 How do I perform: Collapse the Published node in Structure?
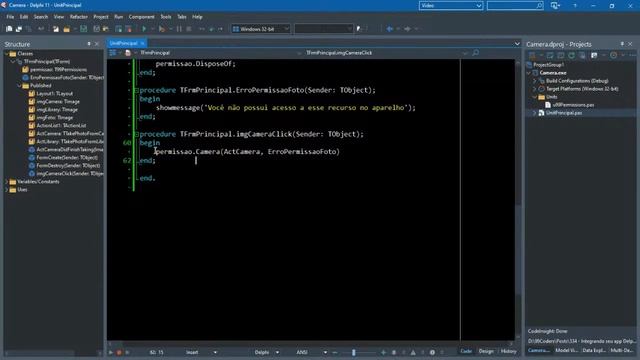[x=19, y=86]
